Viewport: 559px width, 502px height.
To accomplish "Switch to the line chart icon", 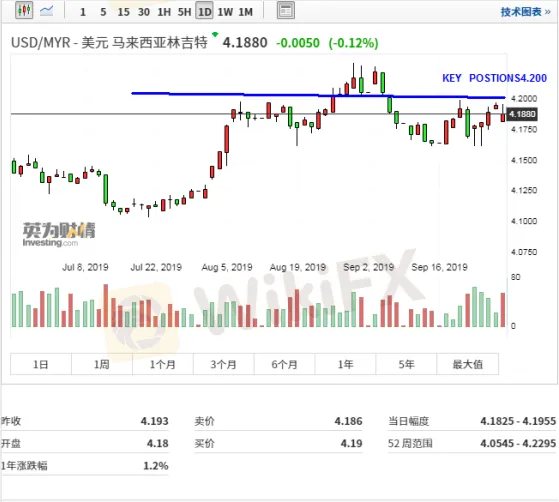I will [47, 11].
